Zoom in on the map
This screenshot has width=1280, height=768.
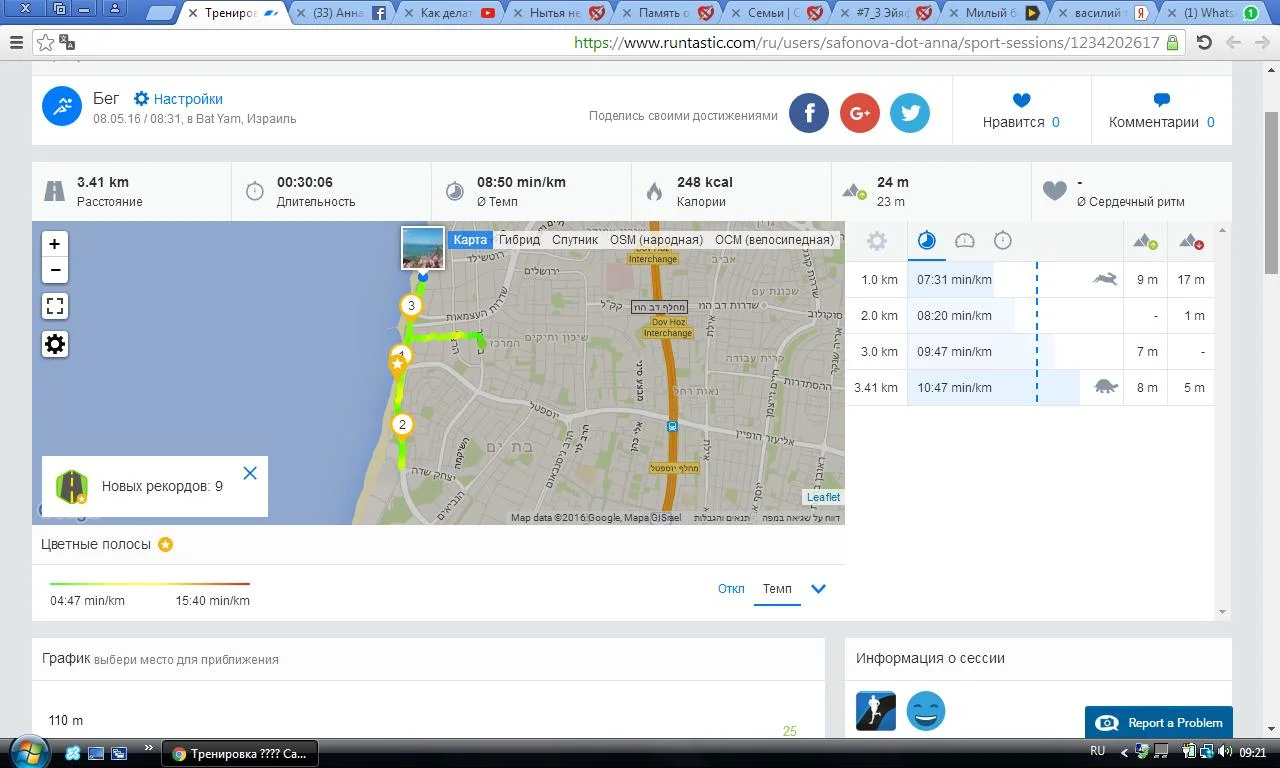point(55,244)
